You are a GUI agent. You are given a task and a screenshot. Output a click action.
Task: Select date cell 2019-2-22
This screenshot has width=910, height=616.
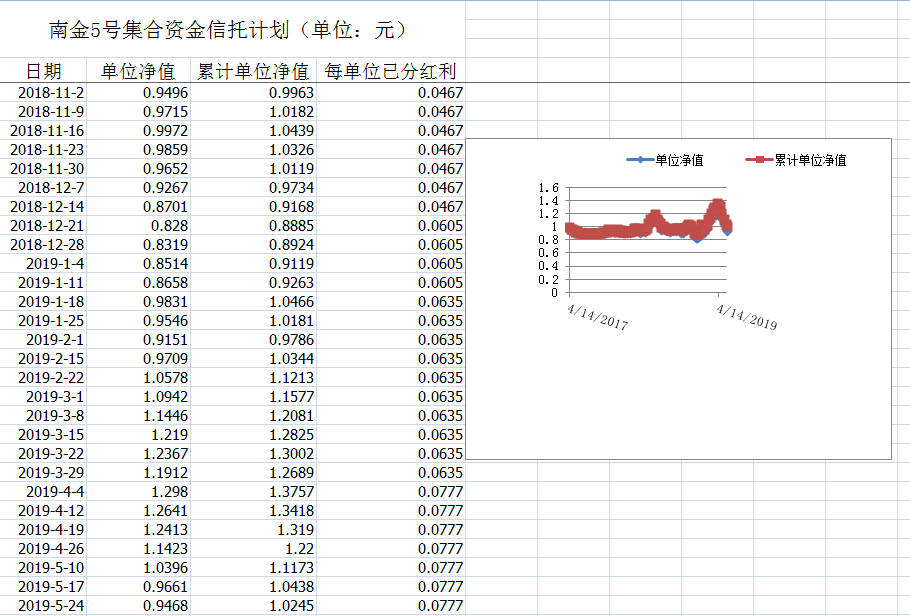[44, 378]
